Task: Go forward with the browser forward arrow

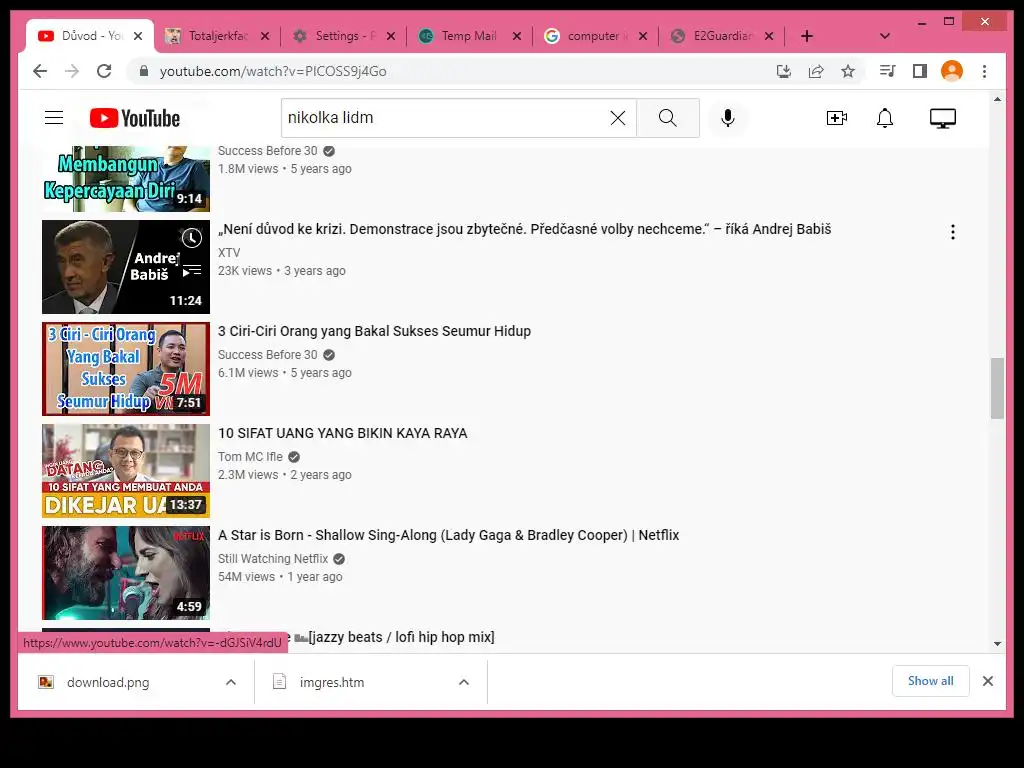Action: tap(72, 71)
